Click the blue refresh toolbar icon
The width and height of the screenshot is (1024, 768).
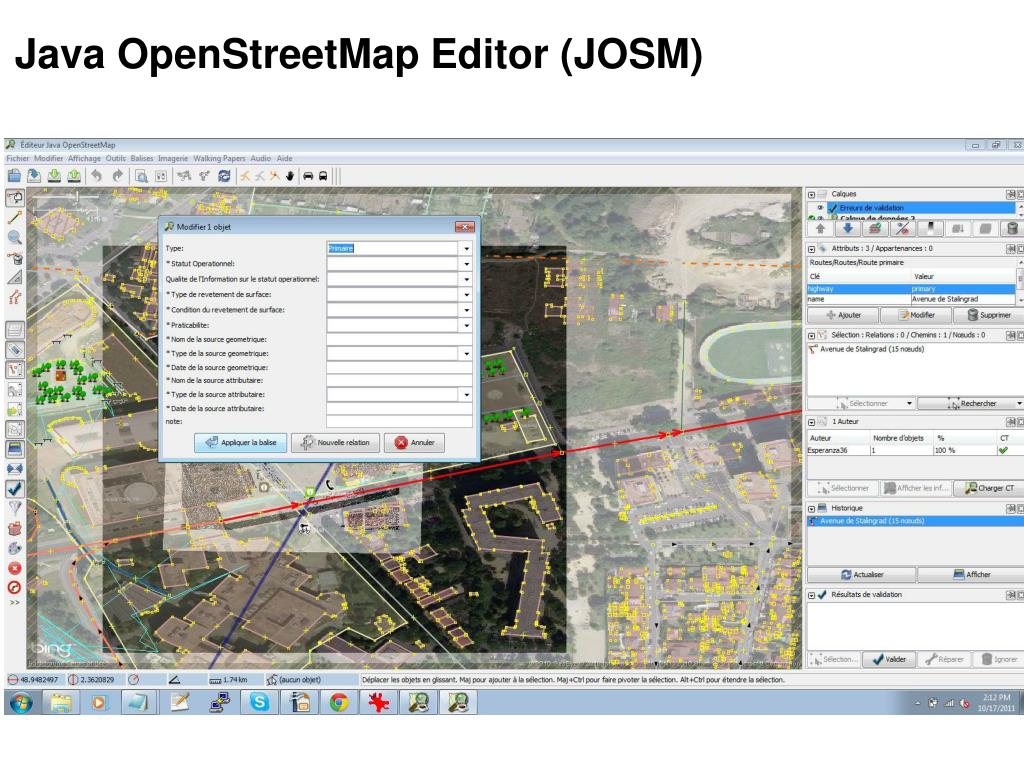click(224, 176)
